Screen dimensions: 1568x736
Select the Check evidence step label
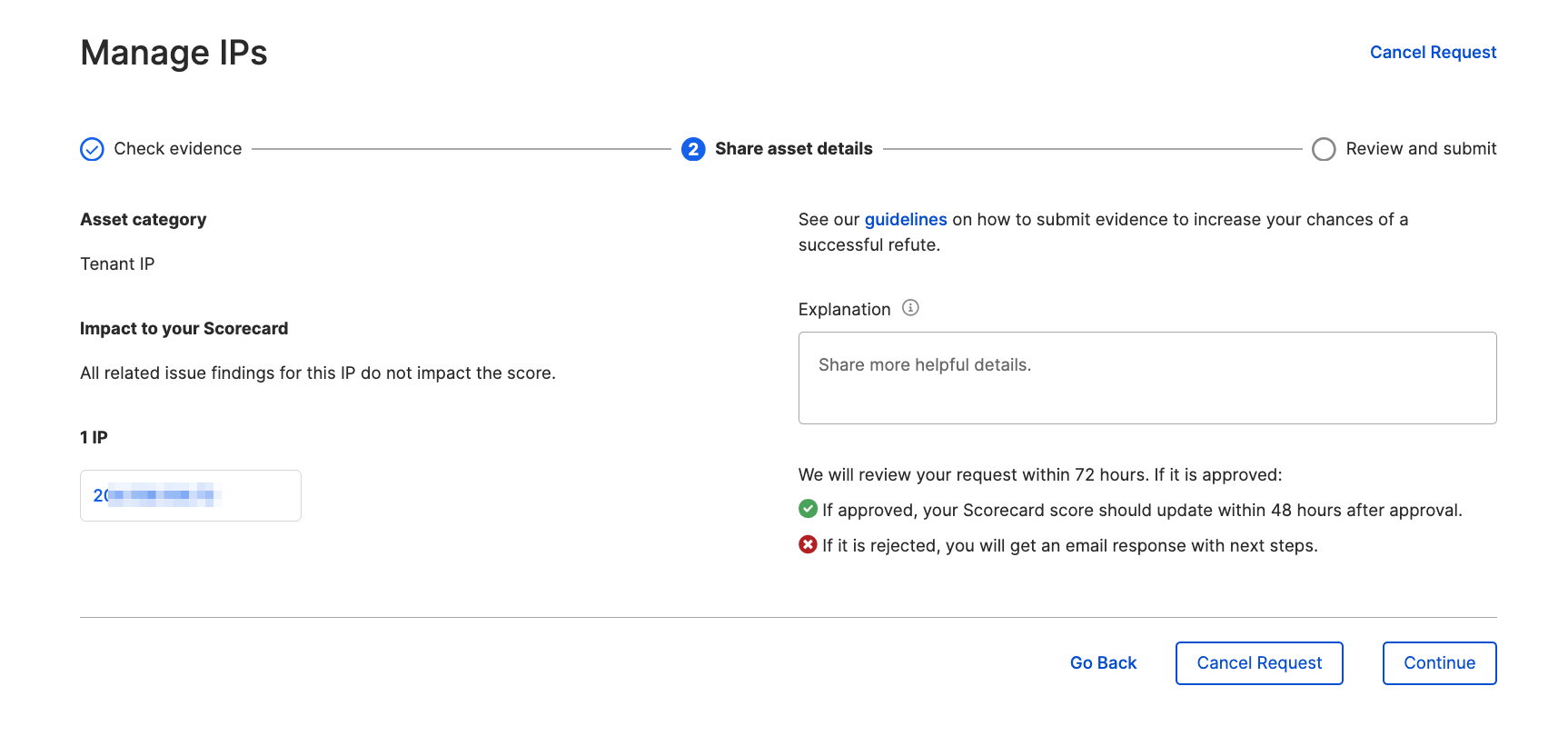178,149
